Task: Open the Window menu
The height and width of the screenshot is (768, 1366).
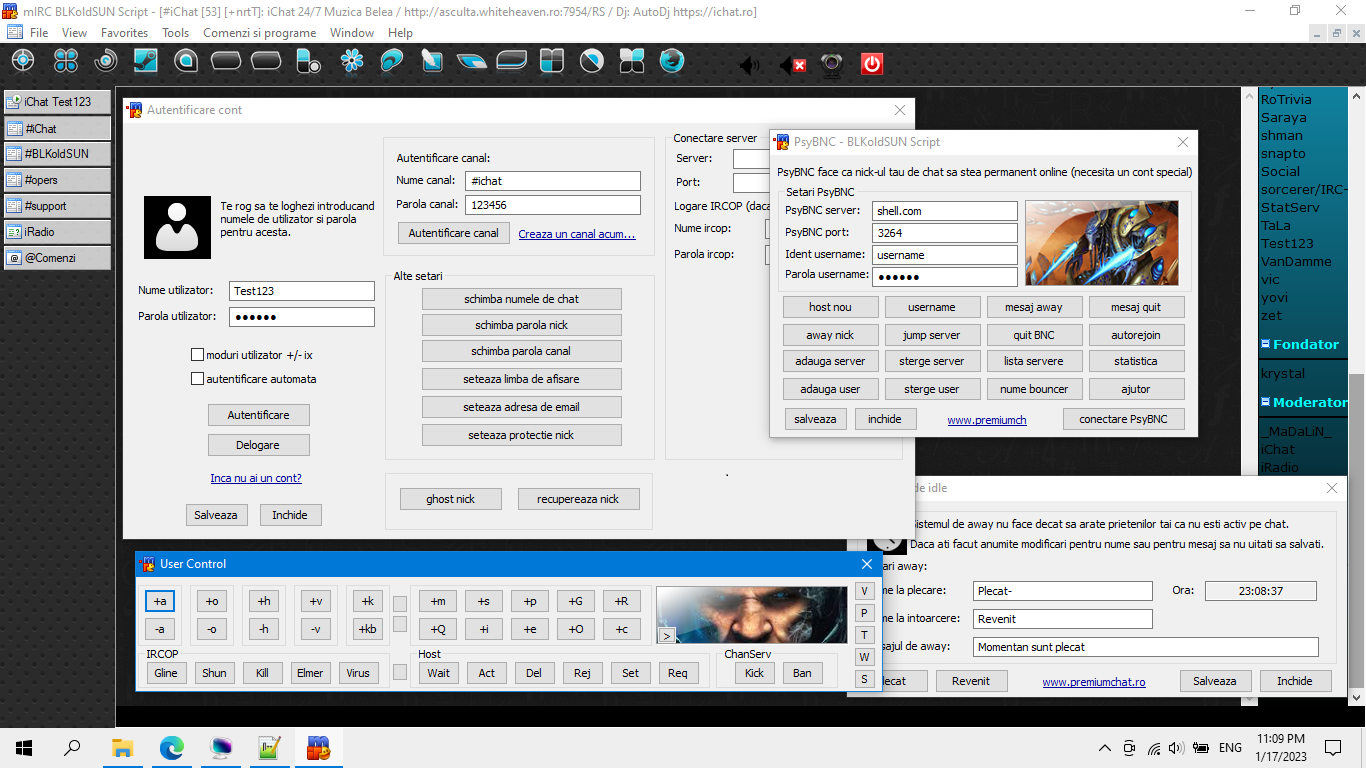Action: coord(352,33)
